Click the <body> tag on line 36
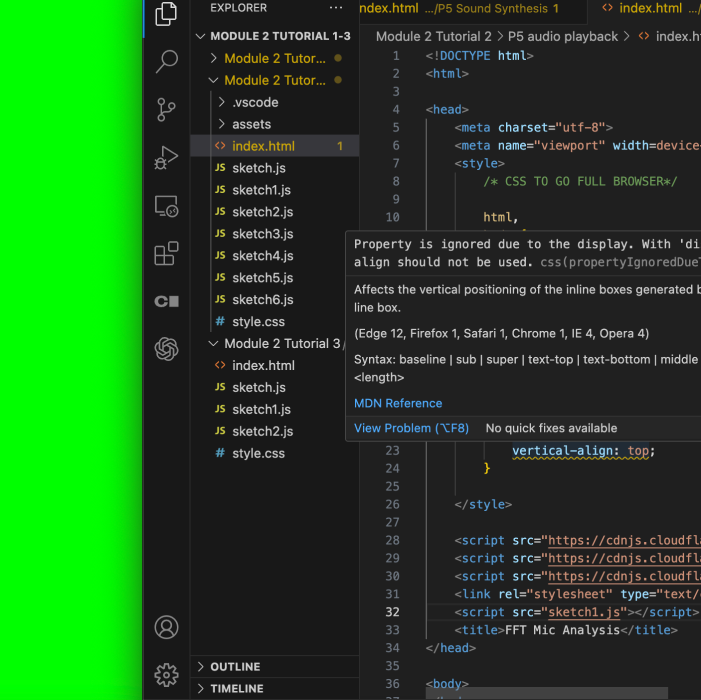This screenshot has width=701, height=700. tap(447, 683)
